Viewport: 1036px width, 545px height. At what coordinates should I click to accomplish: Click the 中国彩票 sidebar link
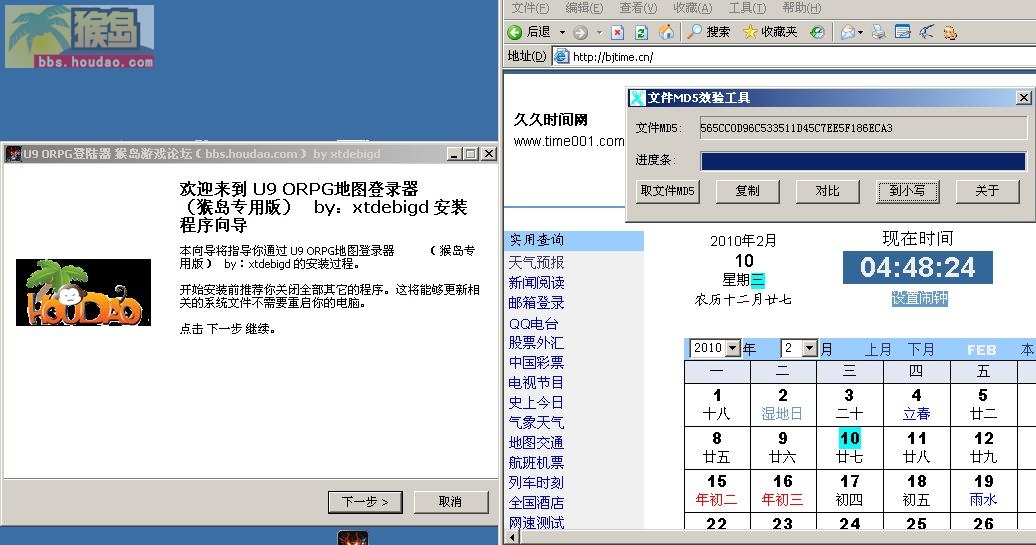tap(536, 363)
